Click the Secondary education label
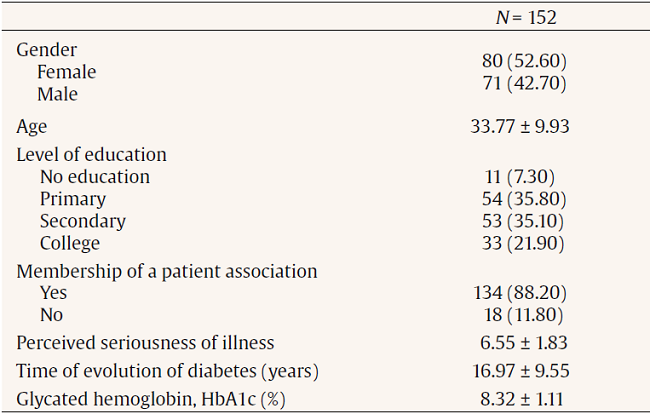This screenshot has width=650, height=414. point(83,221)
